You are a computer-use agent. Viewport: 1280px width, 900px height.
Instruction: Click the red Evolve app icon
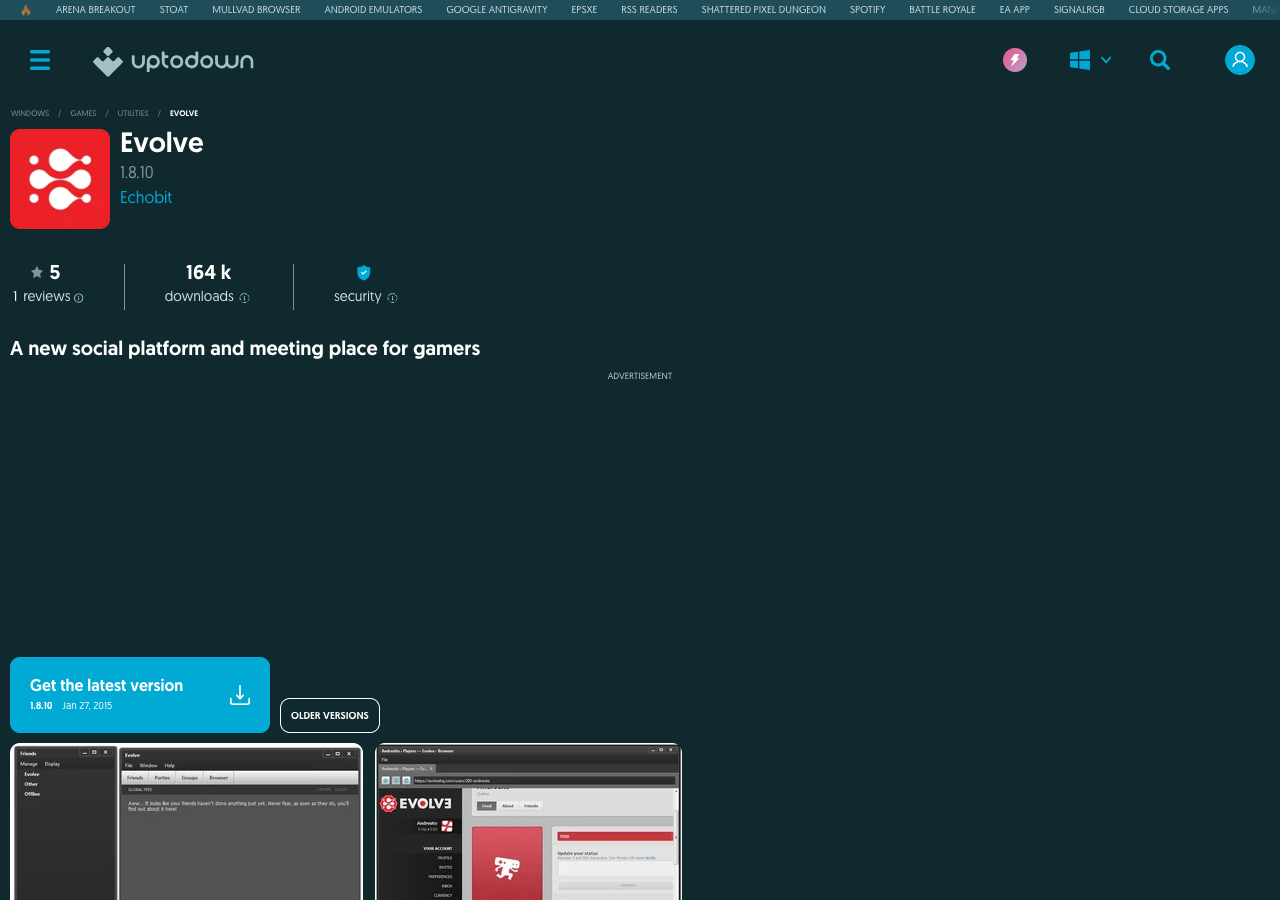(60, 179)
